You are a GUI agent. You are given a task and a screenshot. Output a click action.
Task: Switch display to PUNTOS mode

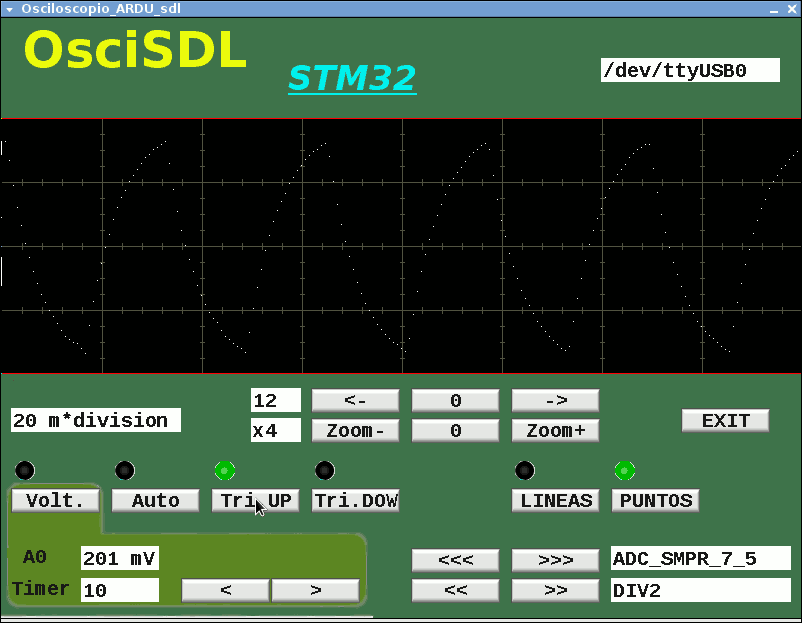[x=656, y=500]
